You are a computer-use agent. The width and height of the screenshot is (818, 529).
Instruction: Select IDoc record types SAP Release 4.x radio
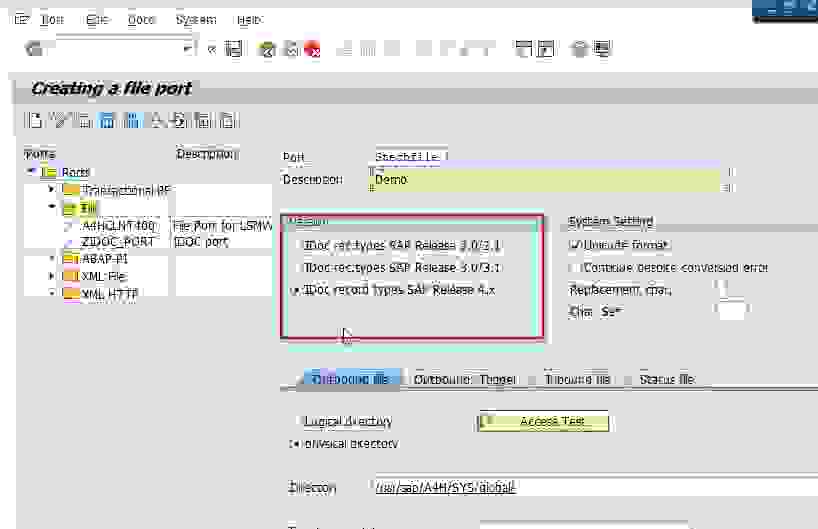[x=296, y=290]
